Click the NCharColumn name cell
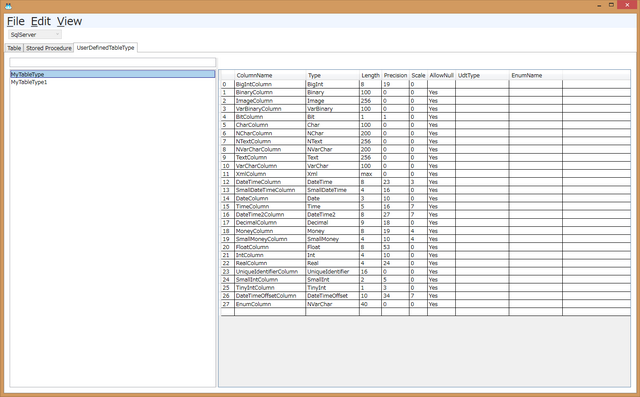The image size is (640, 397). point(270,133)
